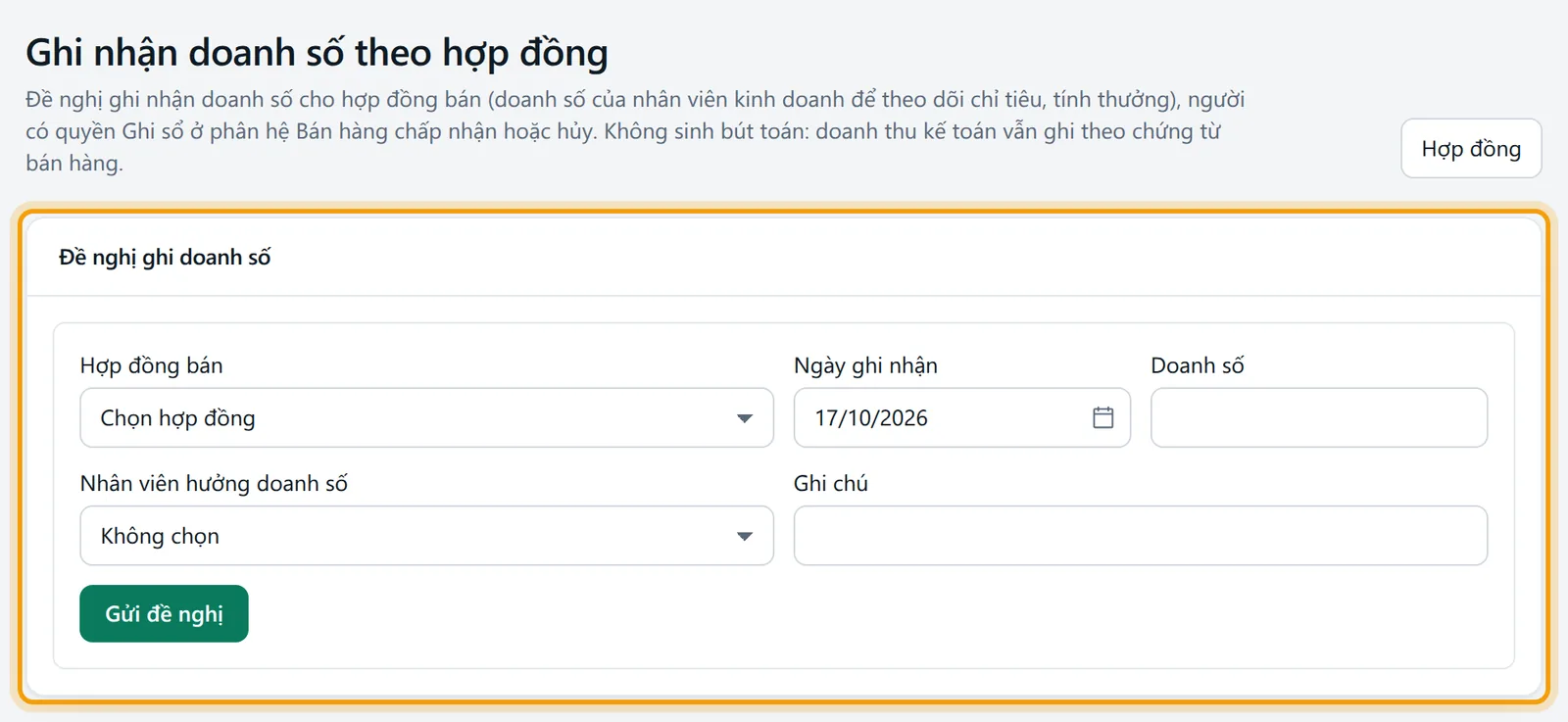
Task: Click the Hợp đồng bán field label
Action: (x=152, y=365)
